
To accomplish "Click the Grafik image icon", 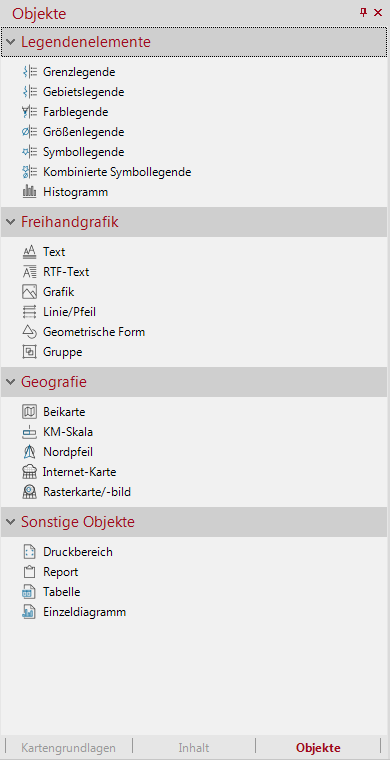I will pyautogui.click(x=30, y=292).
